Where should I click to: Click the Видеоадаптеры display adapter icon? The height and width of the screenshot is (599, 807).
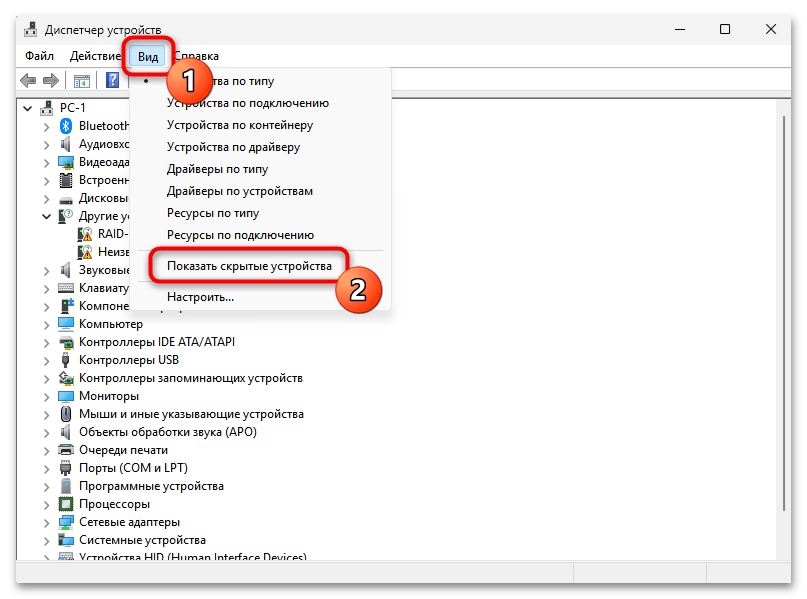[x=66, y=162]
